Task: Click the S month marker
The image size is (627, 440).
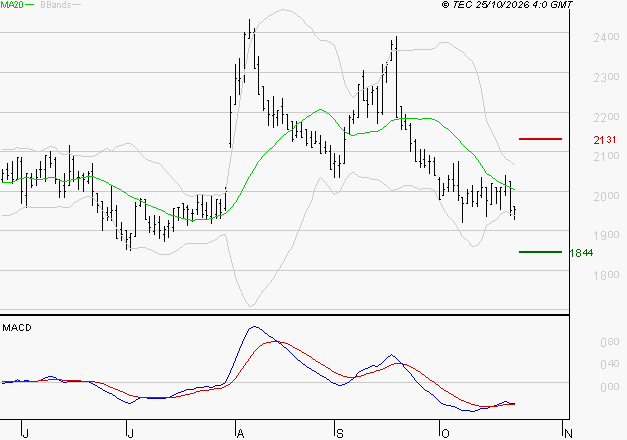Action: coord(339,433)
